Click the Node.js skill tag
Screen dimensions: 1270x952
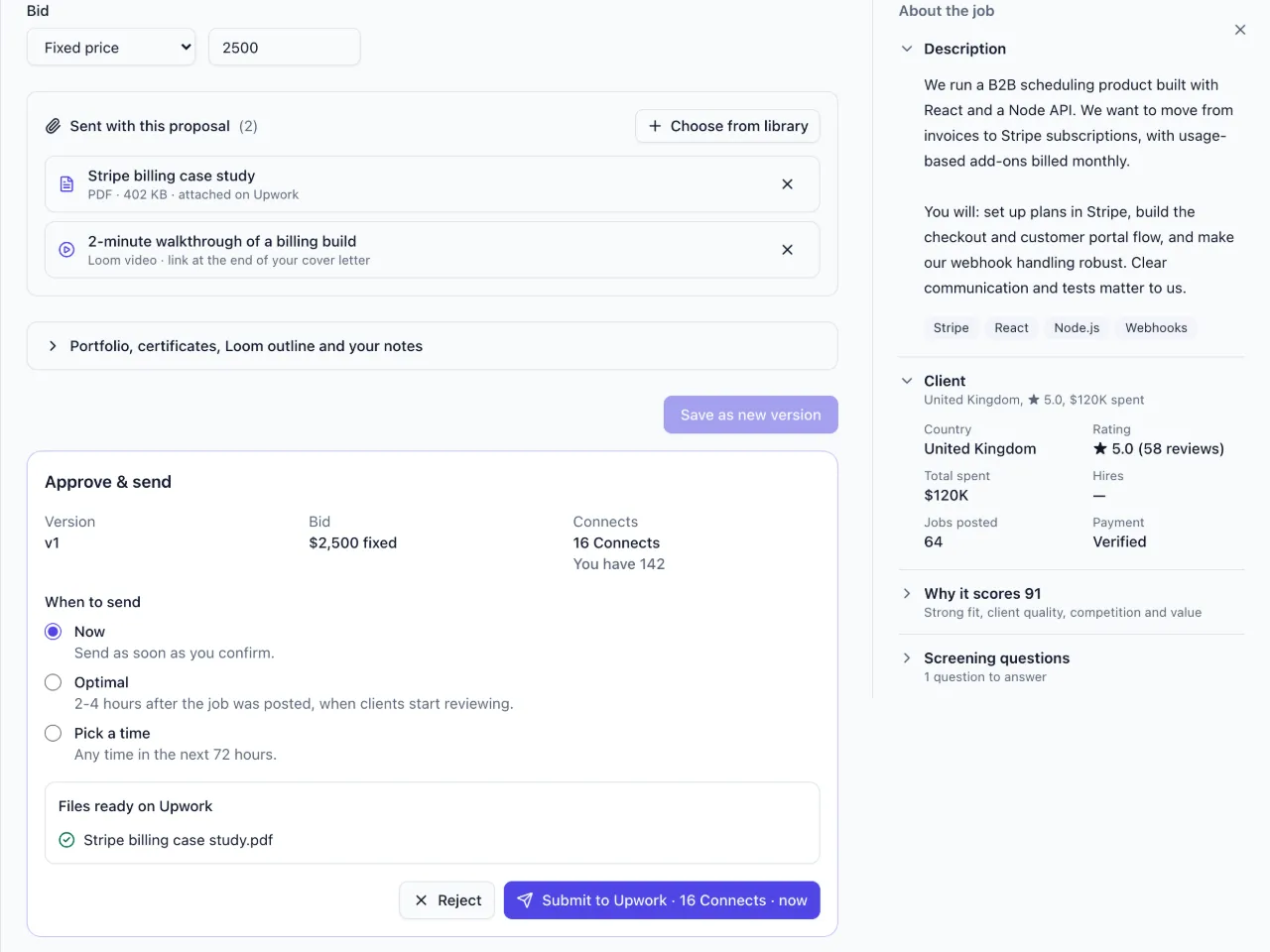click(x=1078, y=328)
